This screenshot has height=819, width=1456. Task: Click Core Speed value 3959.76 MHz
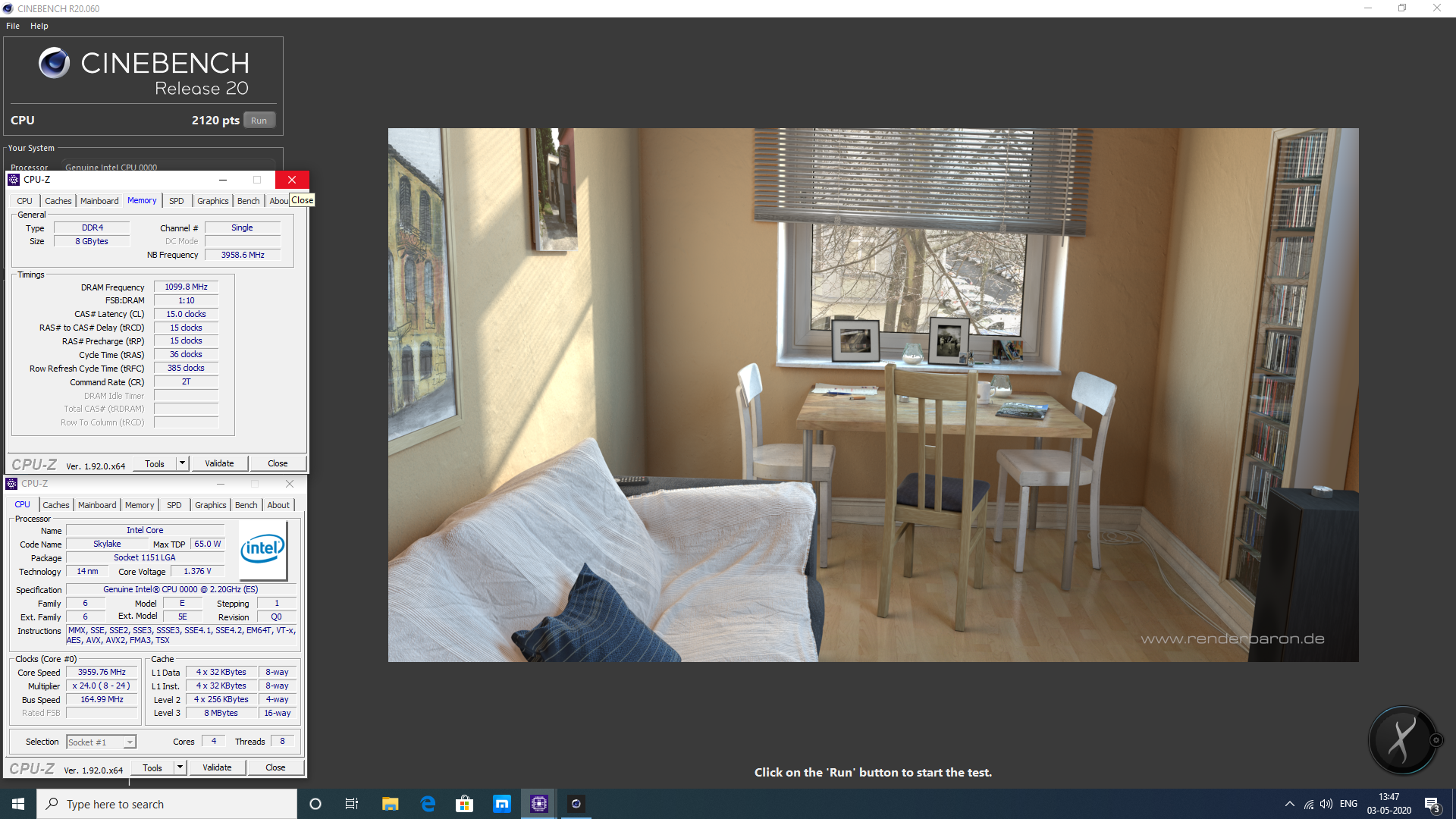point(102,672)
